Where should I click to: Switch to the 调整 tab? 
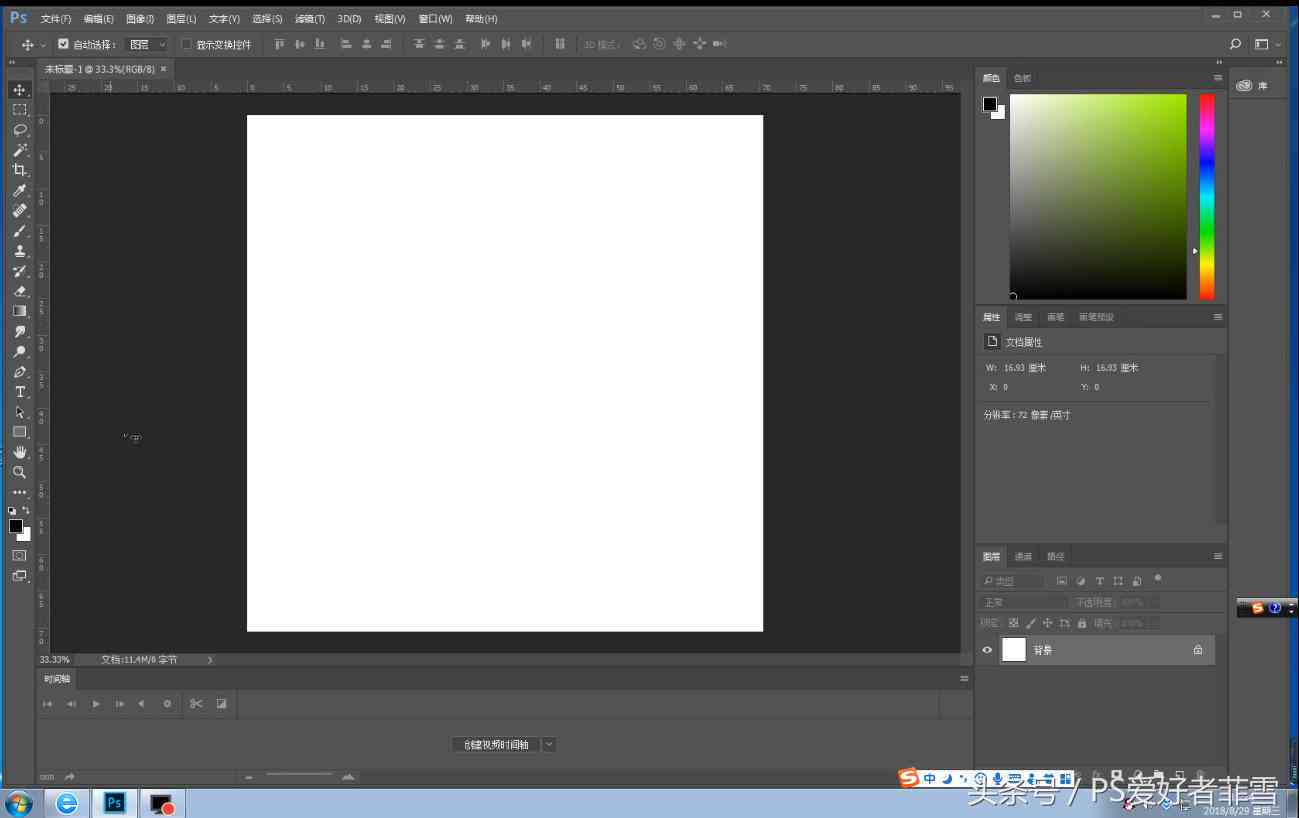(1023, 317)
